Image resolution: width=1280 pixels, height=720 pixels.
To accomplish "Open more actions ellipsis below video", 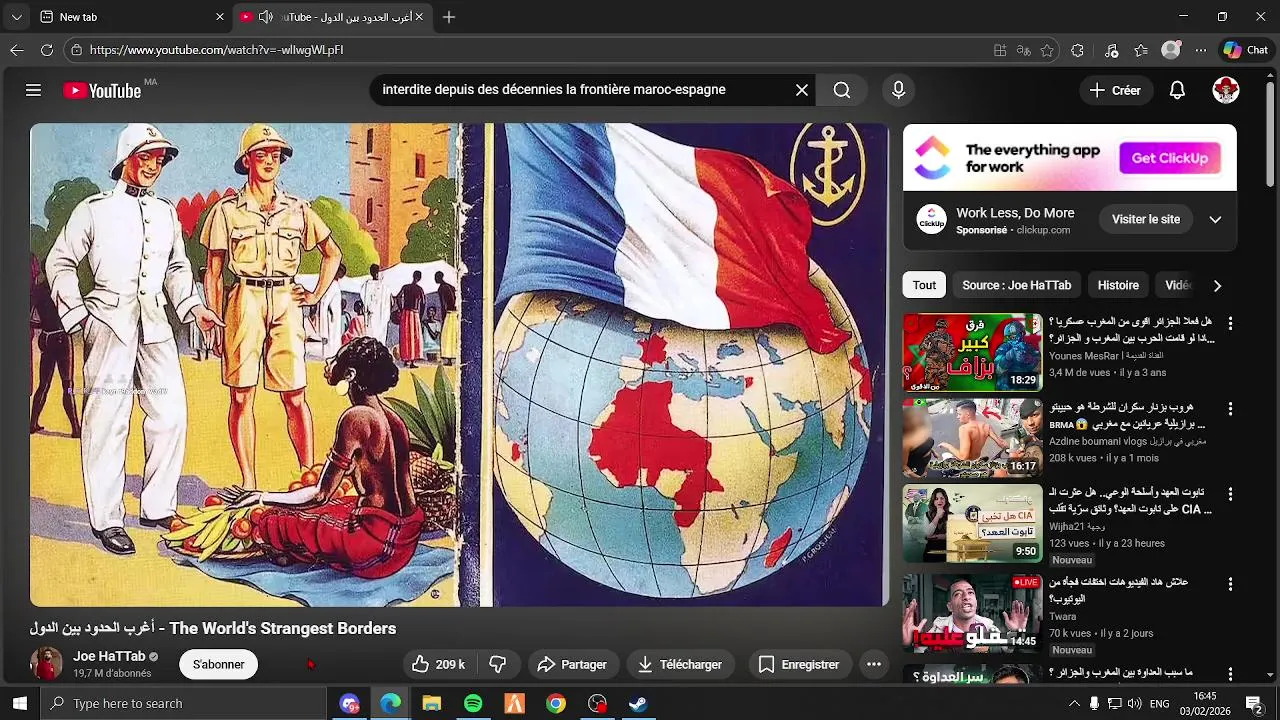I will 873,664.
